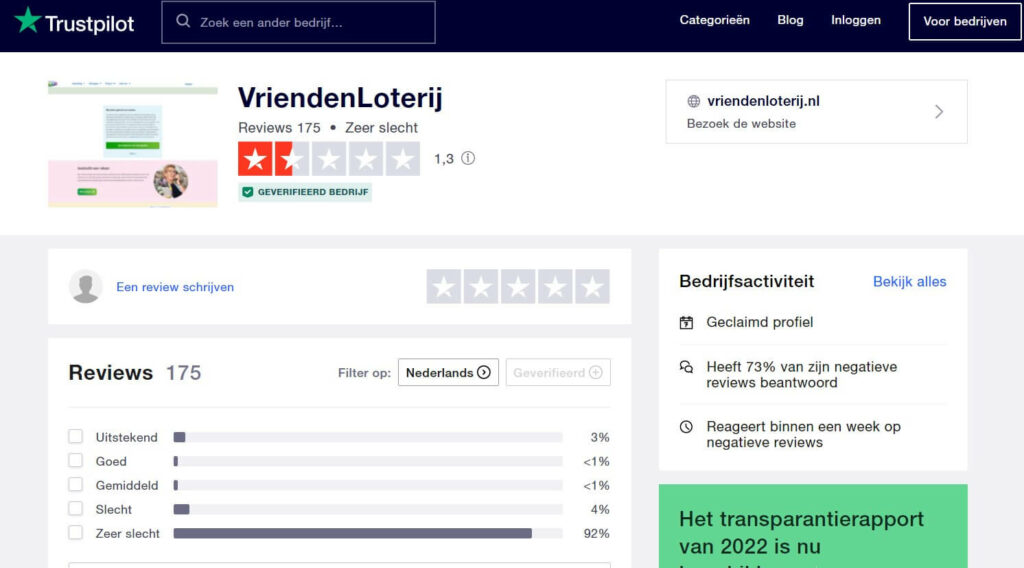The height and width of the screenshot is (568, 1024).
Task: Click the search field Zoek een ander bedrijf
Action: [298, 22]
